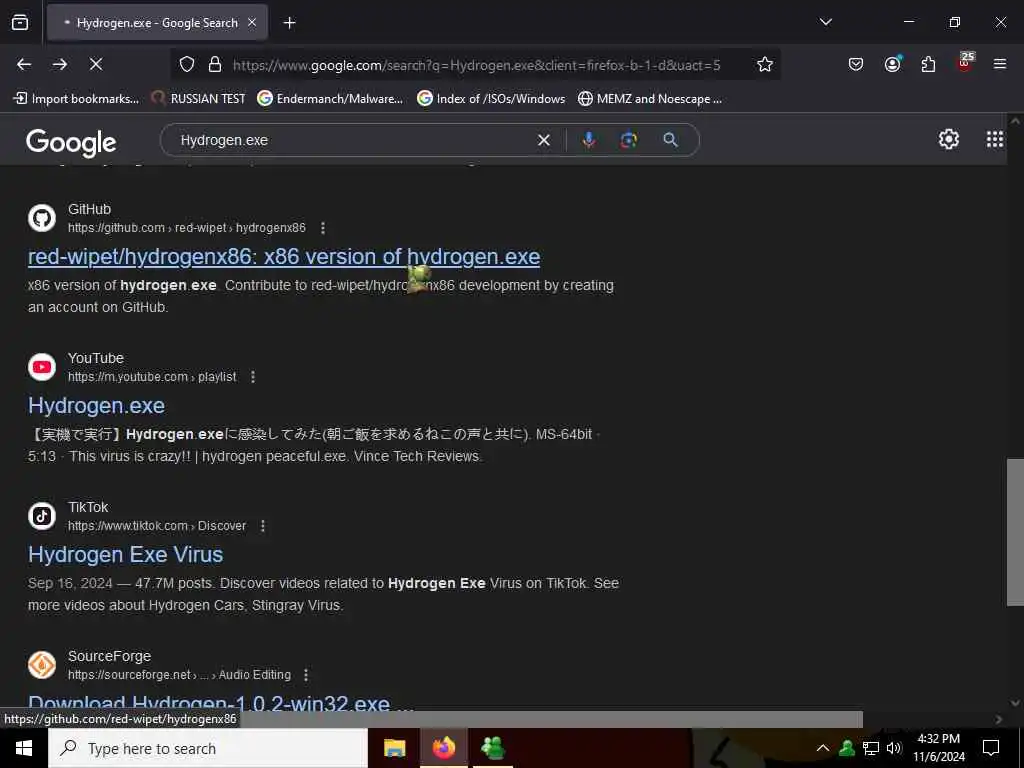Switch to Hydrogen.exe - Google Search tab
Viewport: 1024px width, 768px height.
click(x=157, y=23)
